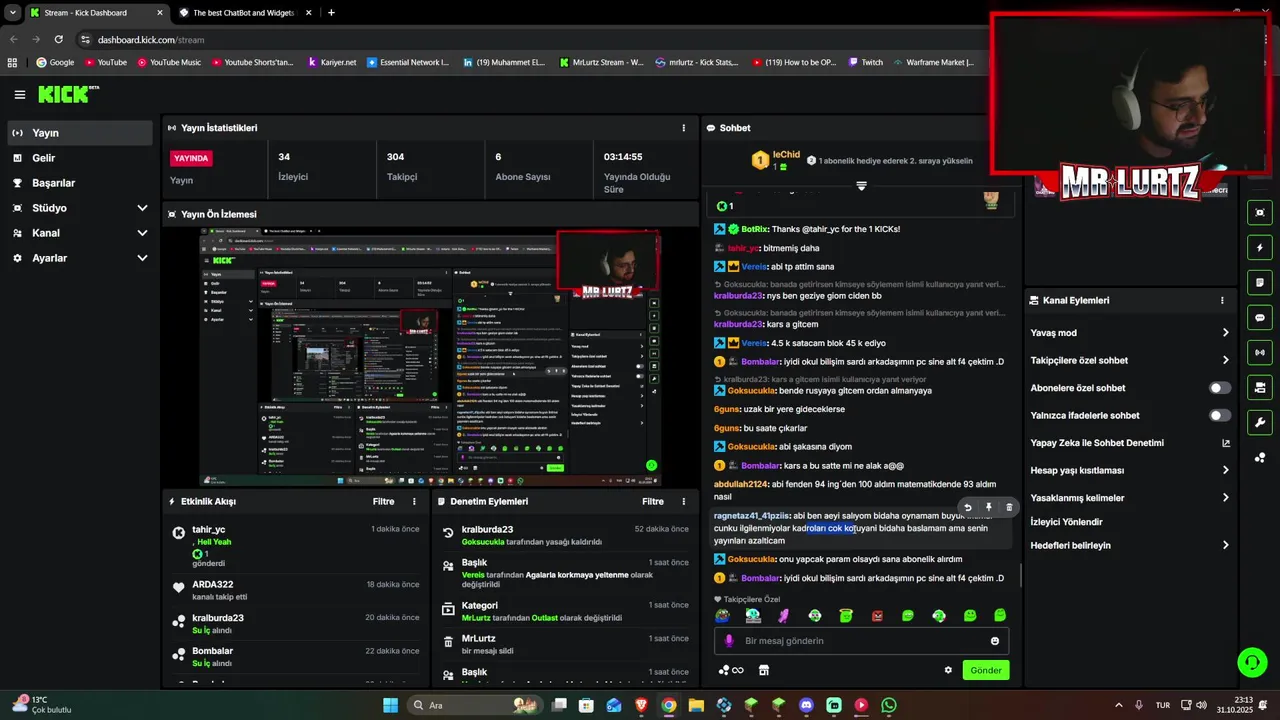Click the taskbar search box

click(x=476, y=705)
